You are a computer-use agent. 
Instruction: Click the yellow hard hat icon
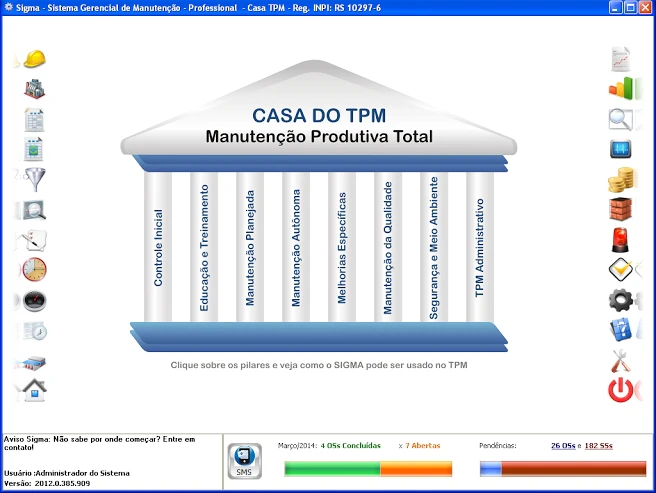tap(35, 59)
